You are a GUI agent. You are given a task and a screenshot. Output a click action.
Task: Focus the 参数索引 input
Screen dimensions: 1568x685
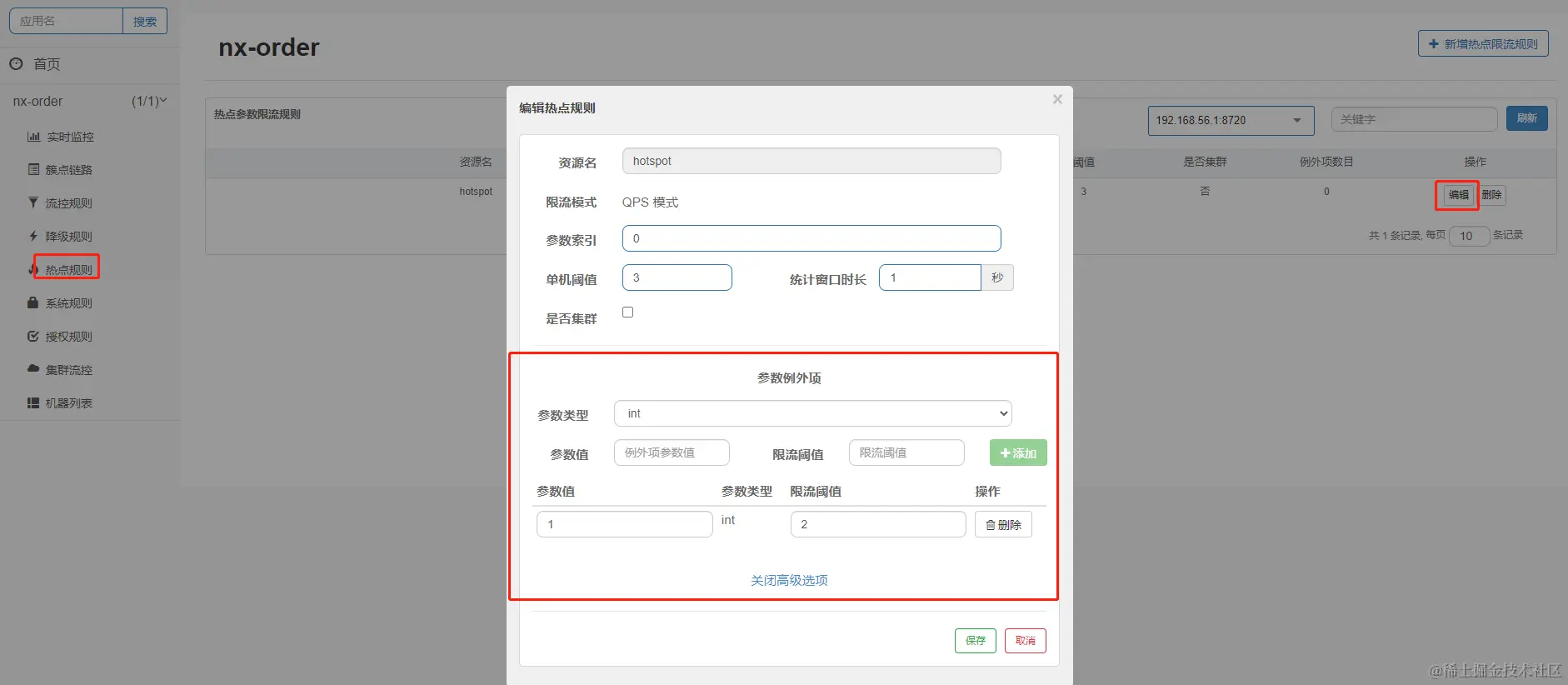811,238
